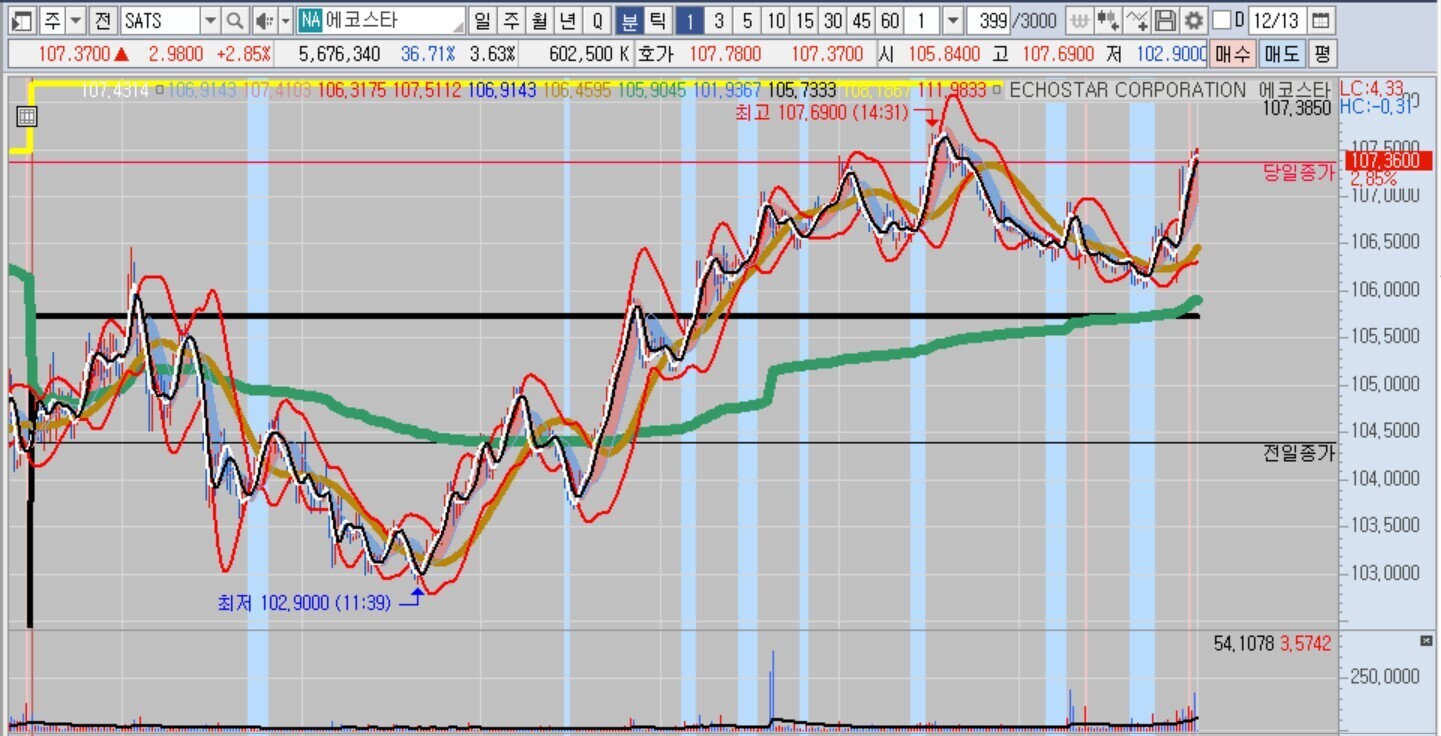Click the data grid icon on chart
Image resolution: width=1441 pixels, height=736 pixels.
(27, 117)
